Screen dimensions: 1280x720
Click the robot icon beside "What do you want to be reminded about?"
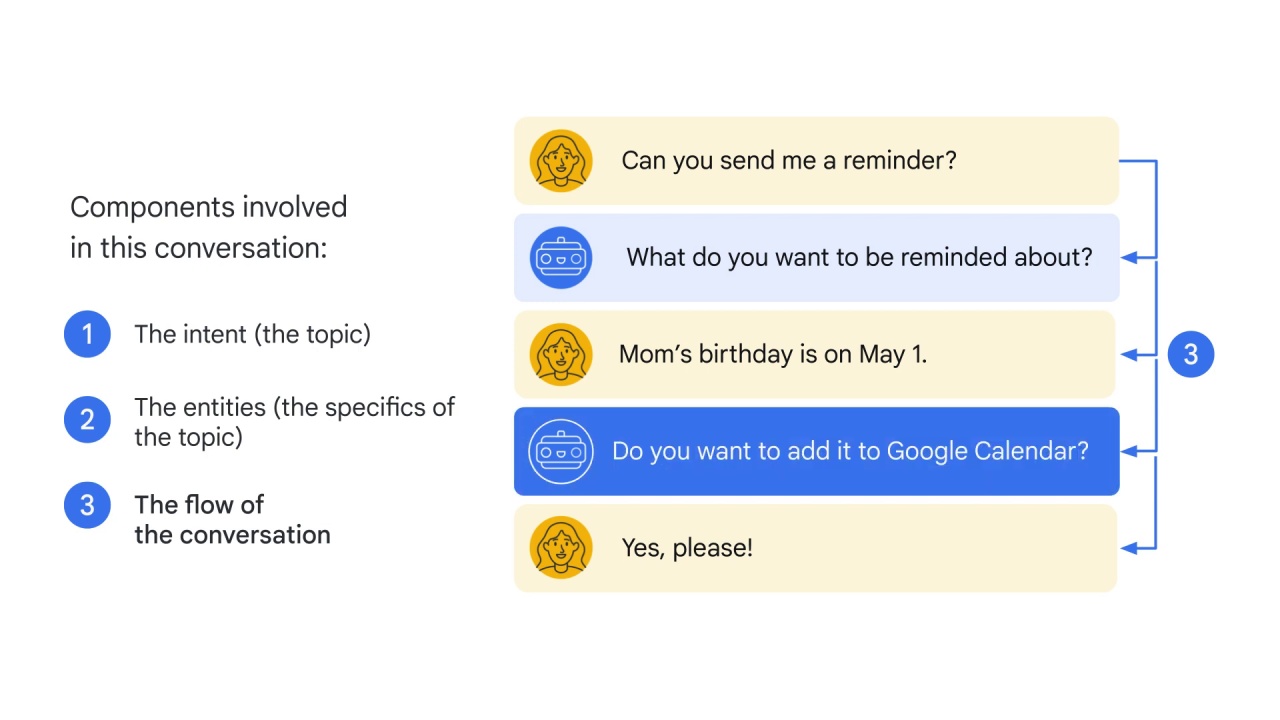(x=561, y=258)
